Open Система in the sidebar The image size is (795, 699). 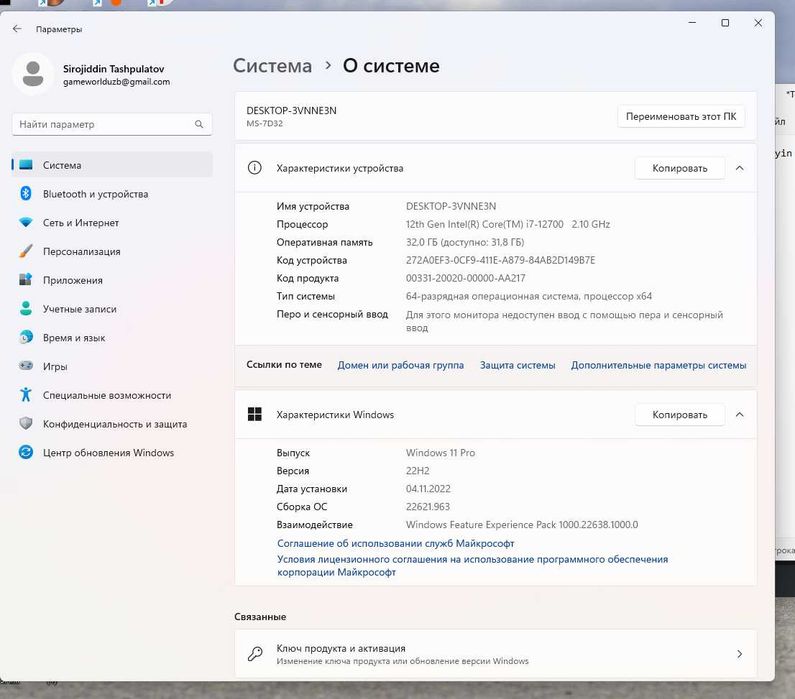[112, 165]
